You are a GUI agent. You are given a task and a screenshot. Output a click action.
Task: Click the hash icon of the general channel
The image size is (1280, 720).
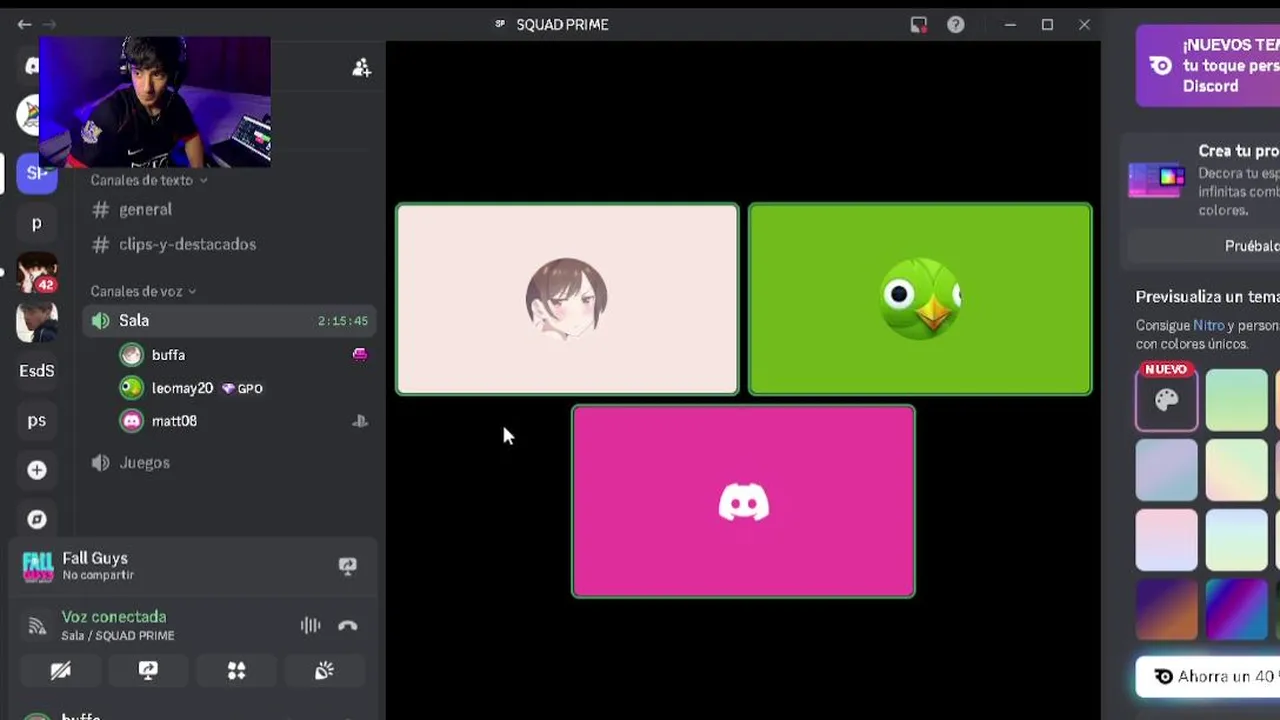click(100, 210)
